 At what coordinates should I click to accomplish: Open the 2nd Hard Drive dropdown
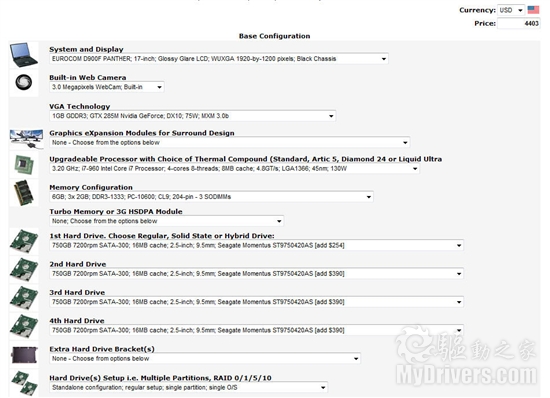click(256, 274)
